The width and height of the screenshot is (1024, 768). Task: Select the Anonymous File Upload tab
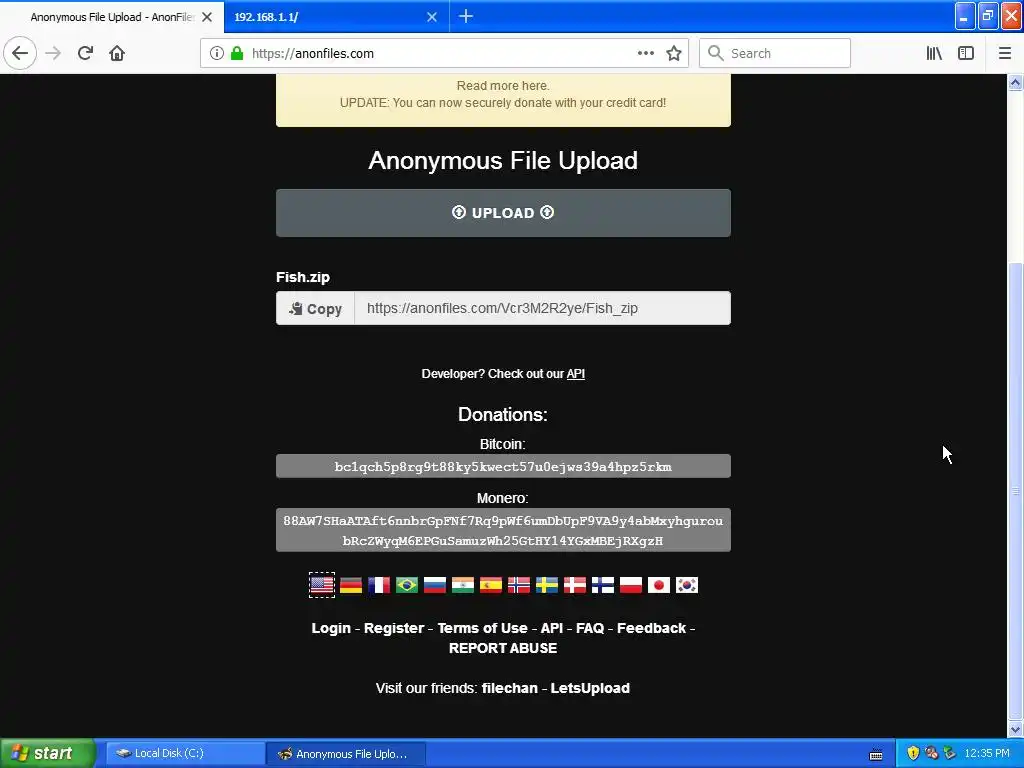112,17
